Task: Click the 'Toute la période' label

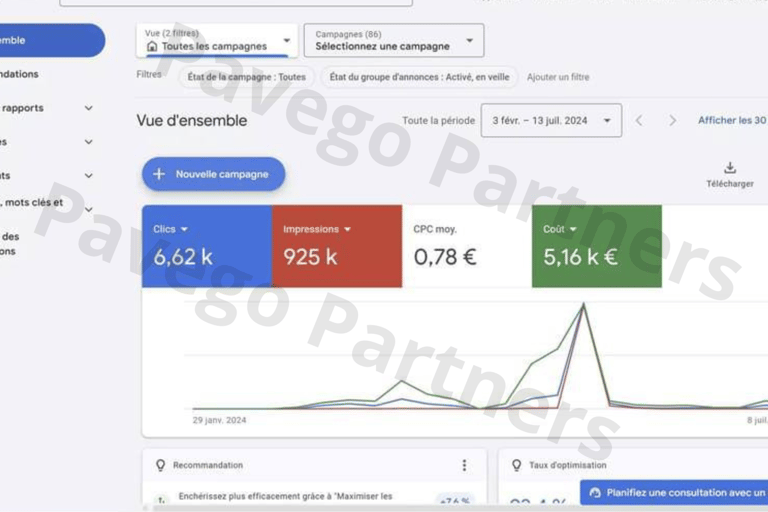Action: click(x=438, y=121)
